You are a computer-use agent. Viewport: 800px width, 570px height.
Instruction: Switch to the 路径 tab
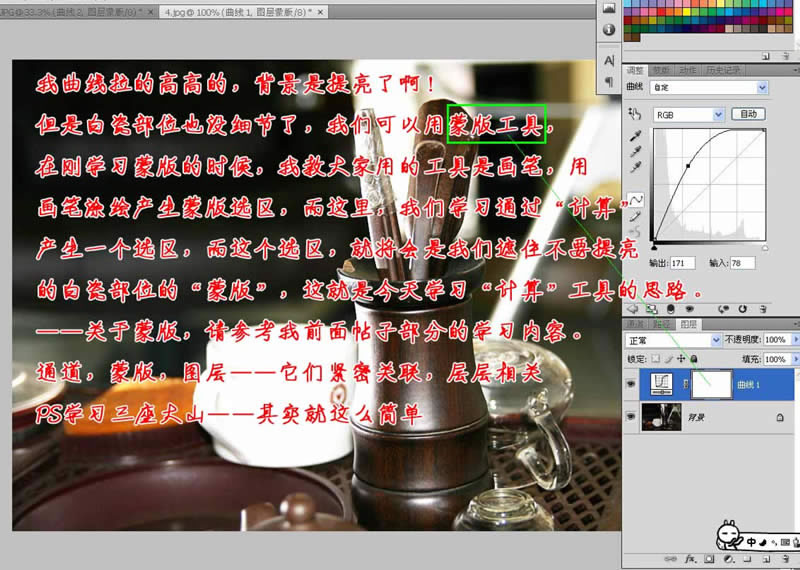(x=661, y=324)
